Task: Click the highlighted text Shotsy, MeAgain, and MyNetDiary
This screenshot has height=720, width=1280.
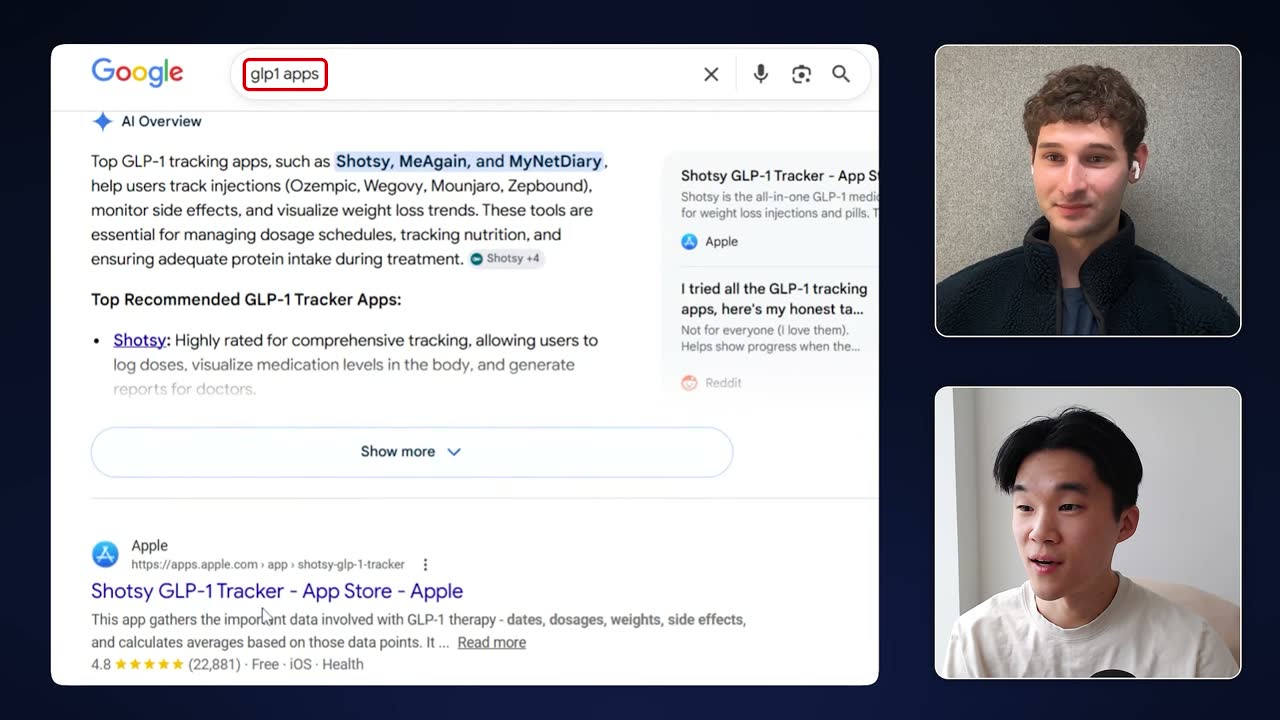Action: [469, 161]
